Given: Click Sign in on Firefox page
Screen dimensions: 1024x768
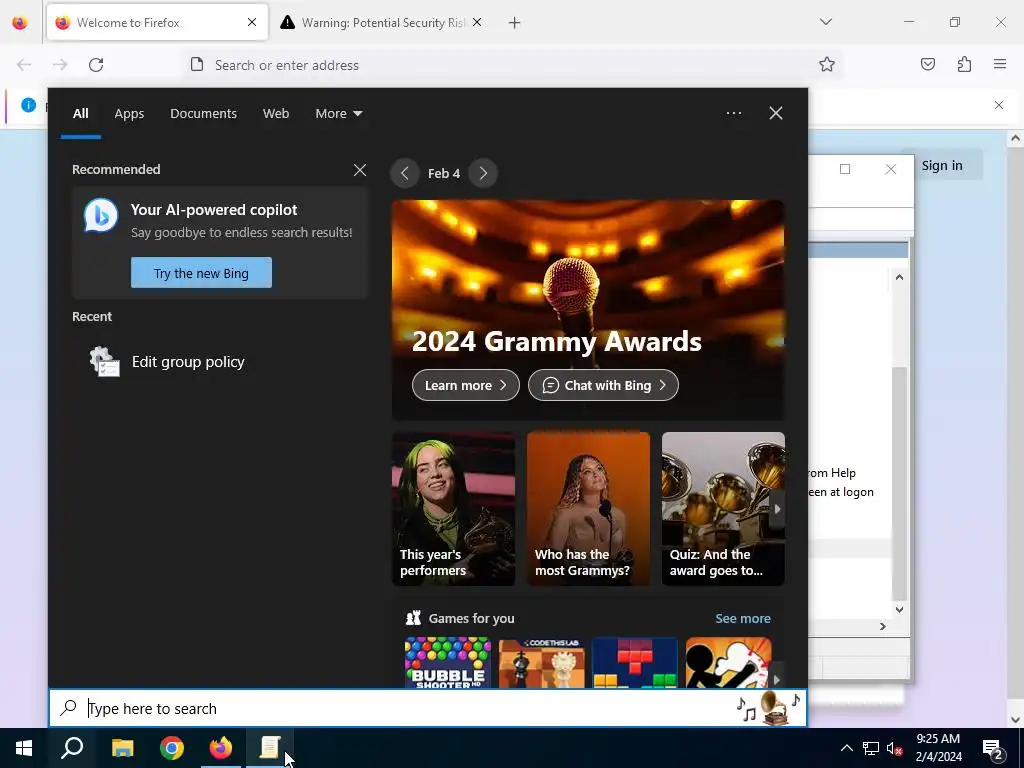Looking at the screenshot, I should coord(942,166).
